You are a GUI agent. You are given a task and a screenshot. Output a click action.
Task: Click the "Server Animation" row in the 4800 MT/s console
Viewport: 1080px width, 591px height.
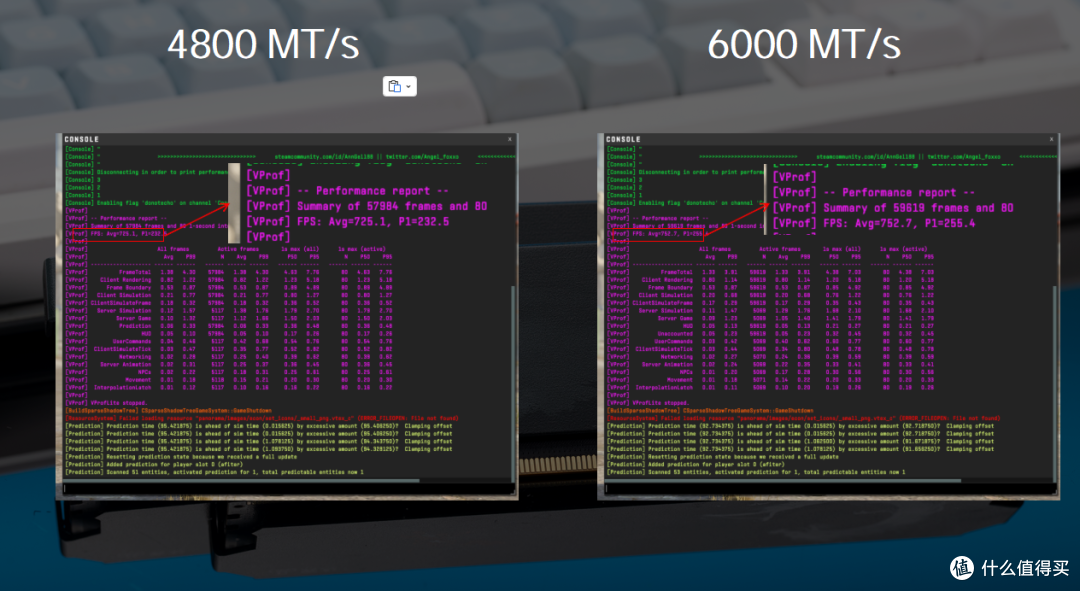[229, 364]
